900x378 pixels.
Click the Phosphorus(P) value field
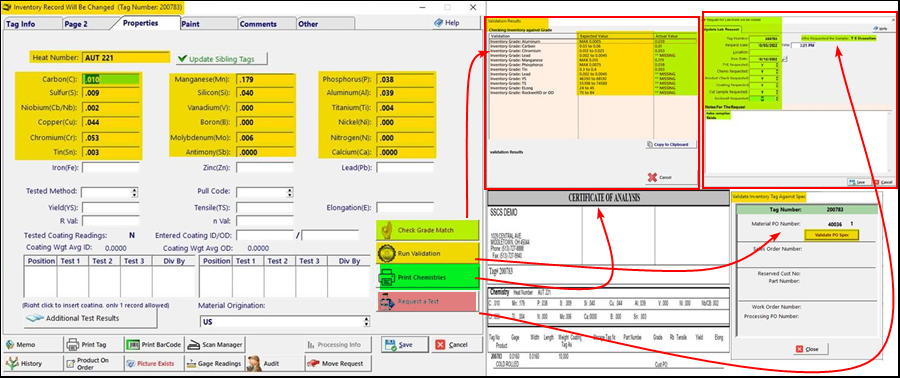click(x=405, y=79)
